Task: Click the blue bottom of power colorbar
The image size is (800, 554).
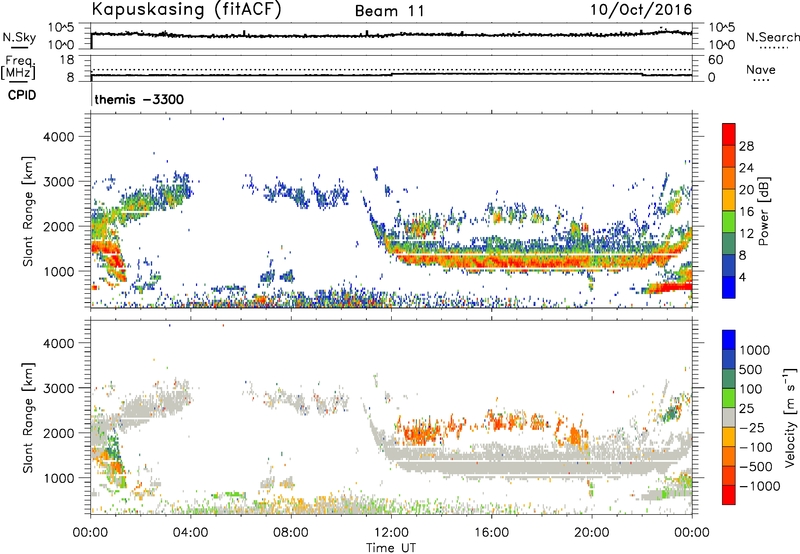Action: point(729,287)
